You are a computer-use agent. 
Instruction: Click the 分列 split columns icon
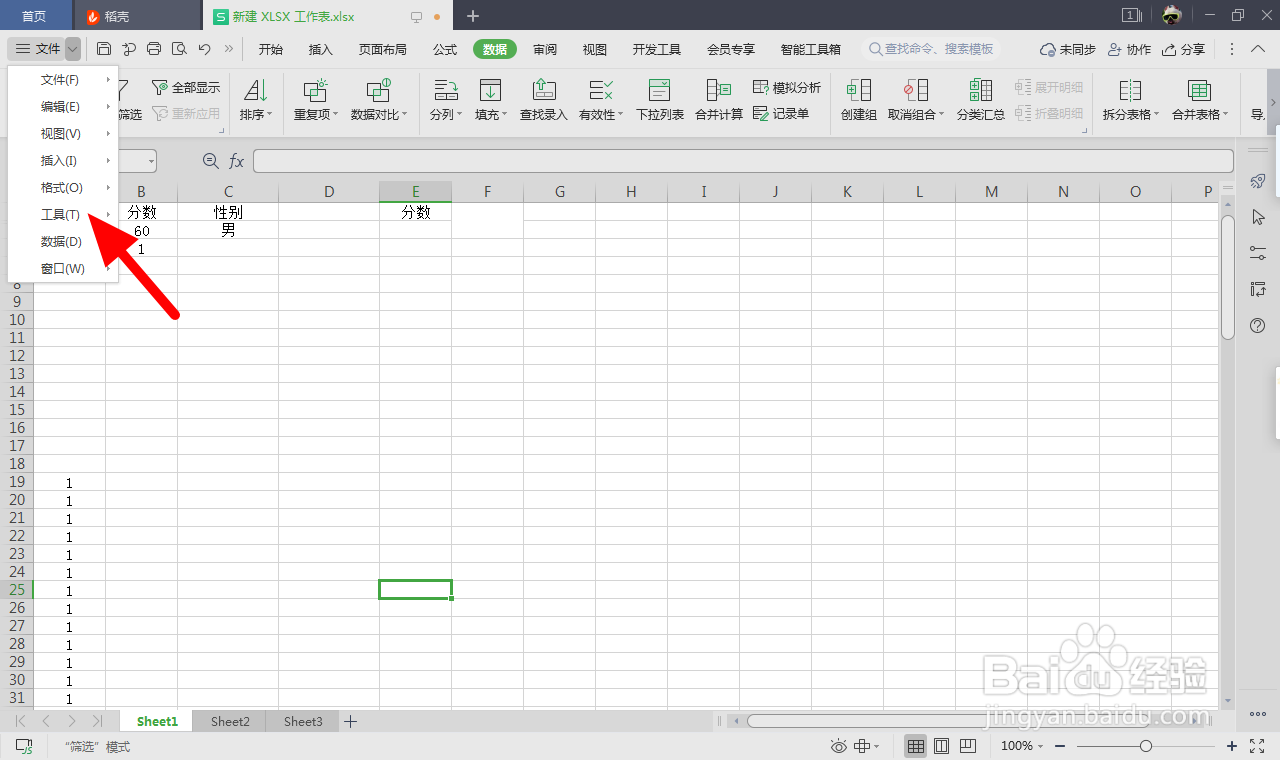(445, 90)
